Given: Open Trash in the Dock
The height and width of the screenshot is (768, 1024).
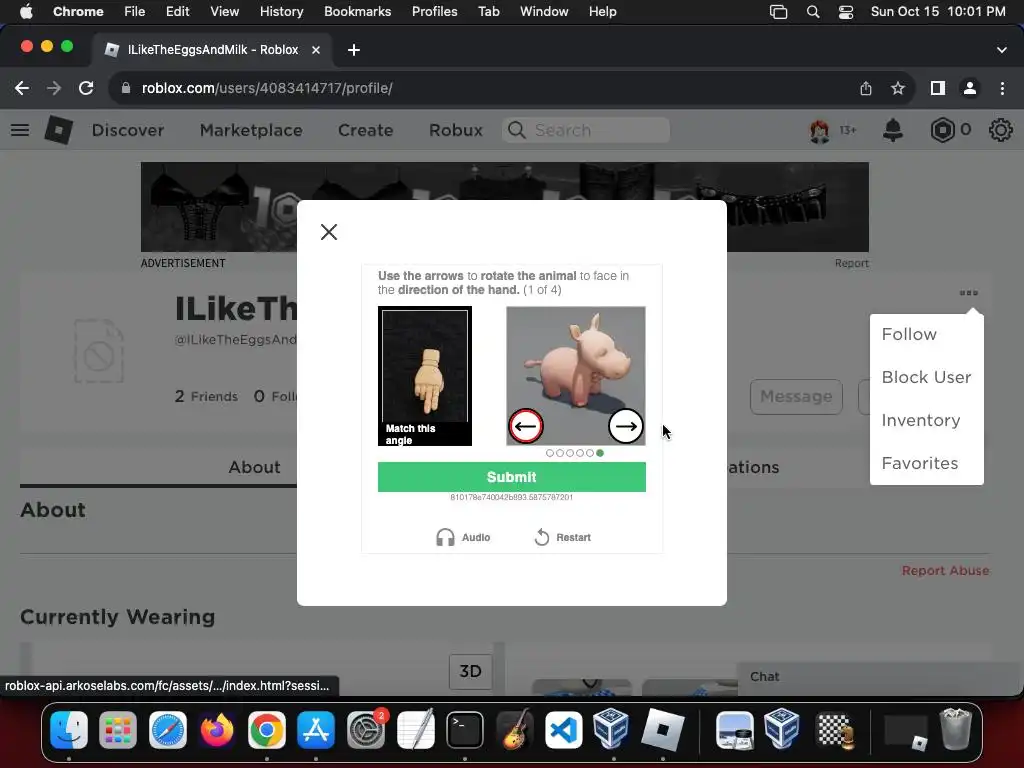Looking at the screenshot, I should (x=955, y=729).
